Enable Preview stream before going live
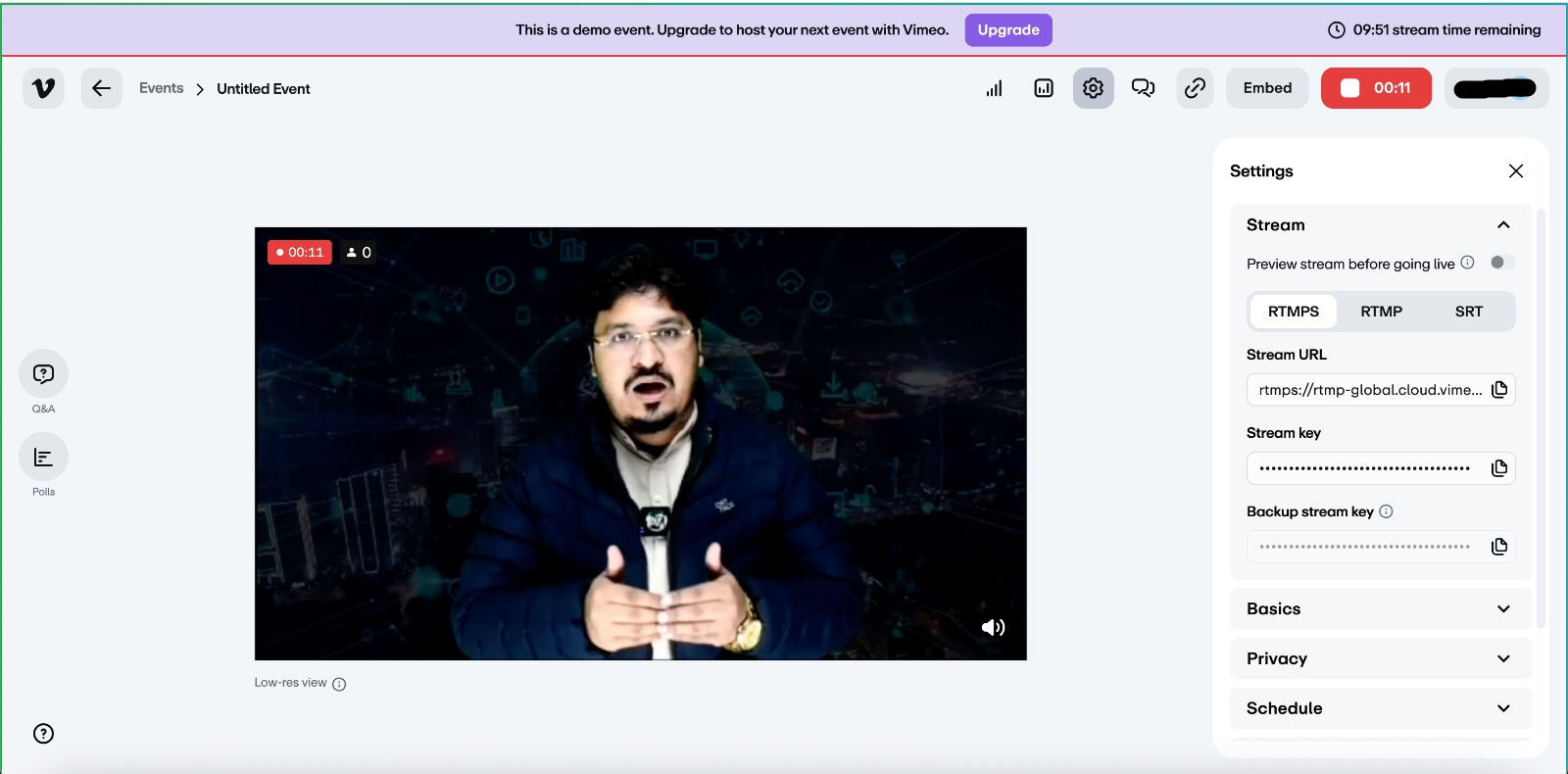 click(x=1501, y=263)
